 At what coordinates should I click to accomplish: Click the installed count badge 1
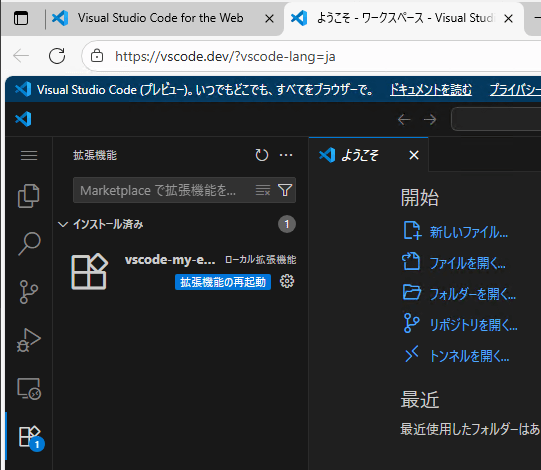tap(287, 224)
